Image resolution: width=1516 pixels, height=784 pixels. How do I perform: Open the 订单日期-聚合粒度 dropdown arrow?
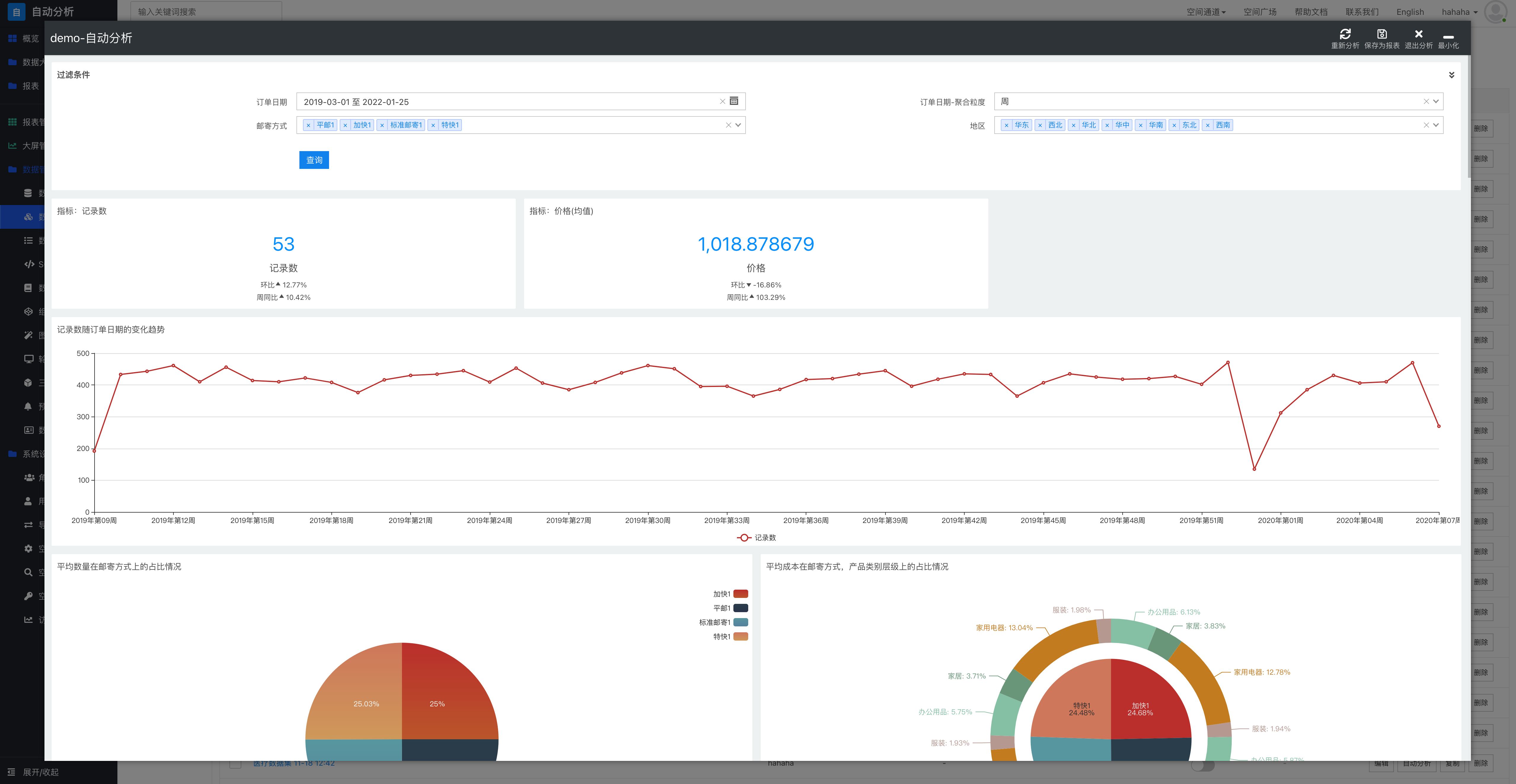pos(1436,101)
